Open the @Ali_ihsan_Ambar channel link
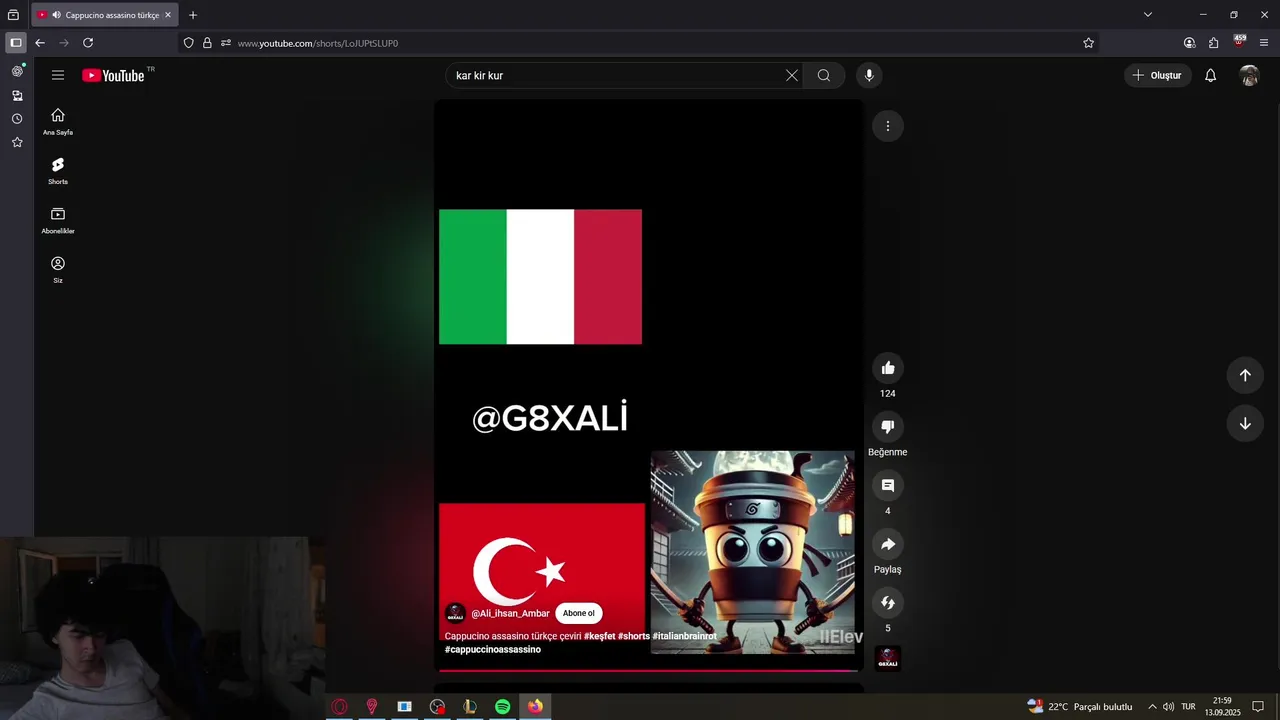Image resolution: width=1280 pixels, height=720 pixels. pos(510,613)
